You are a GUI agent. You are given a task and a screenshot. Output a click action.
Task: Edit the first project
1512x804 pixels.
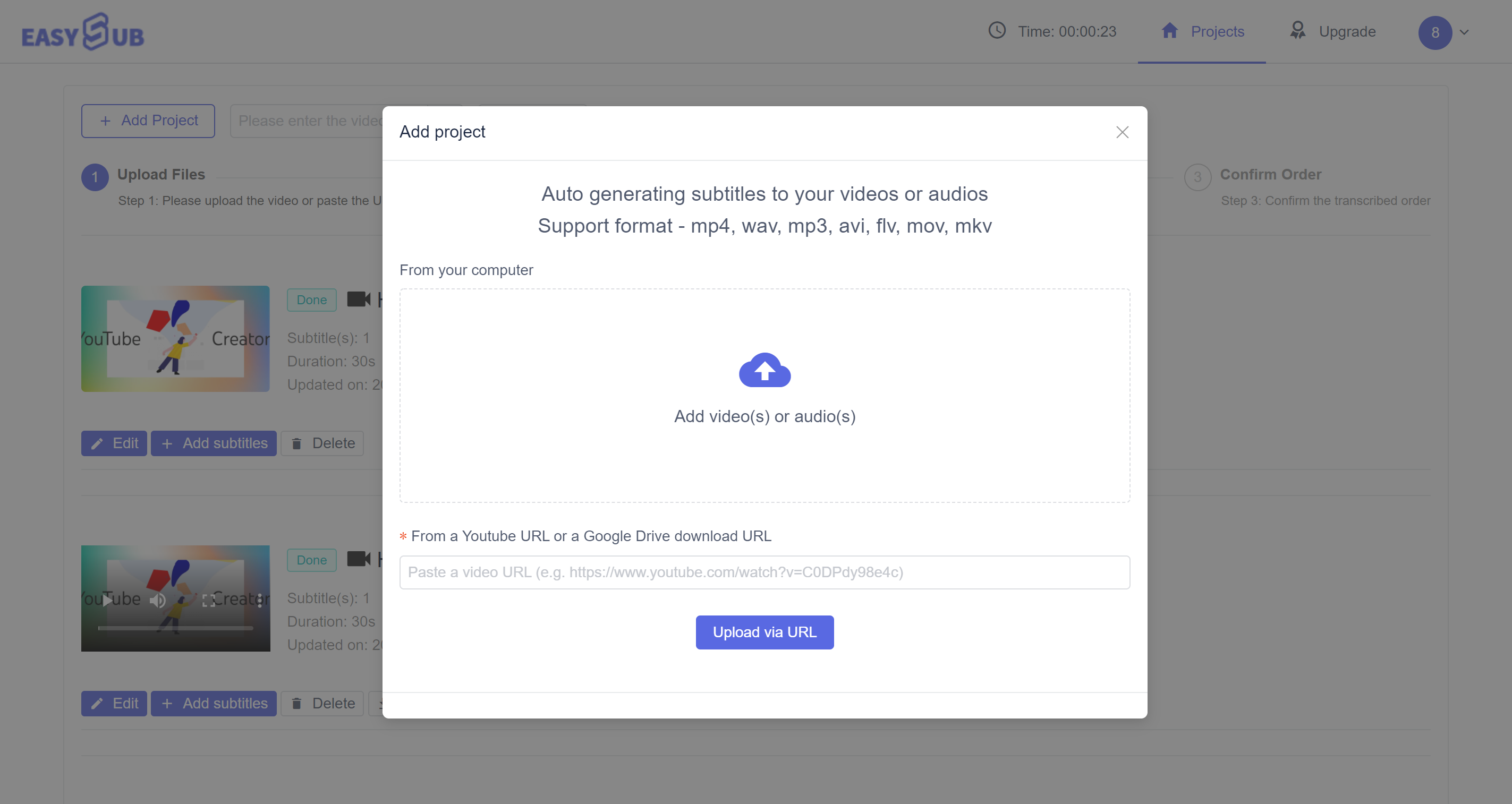pos(114,443)
